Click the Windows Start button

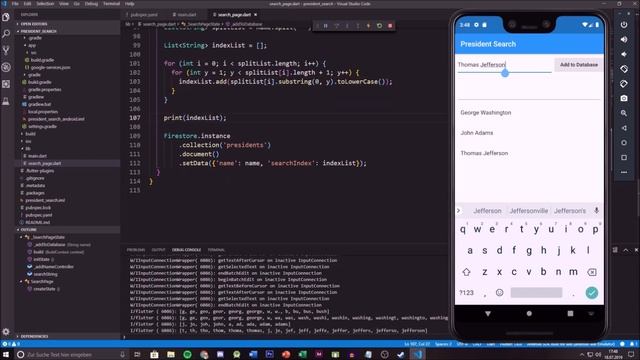click(x=6, y=354)
